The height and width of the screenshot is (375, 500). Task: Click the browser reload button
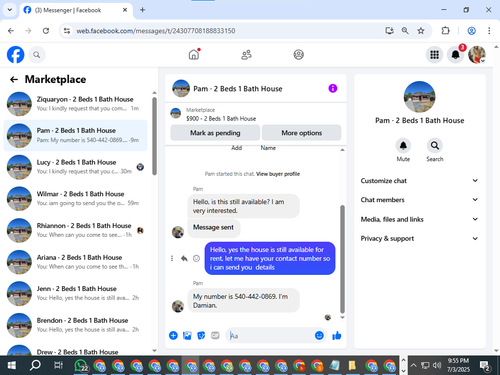[46, 31]
